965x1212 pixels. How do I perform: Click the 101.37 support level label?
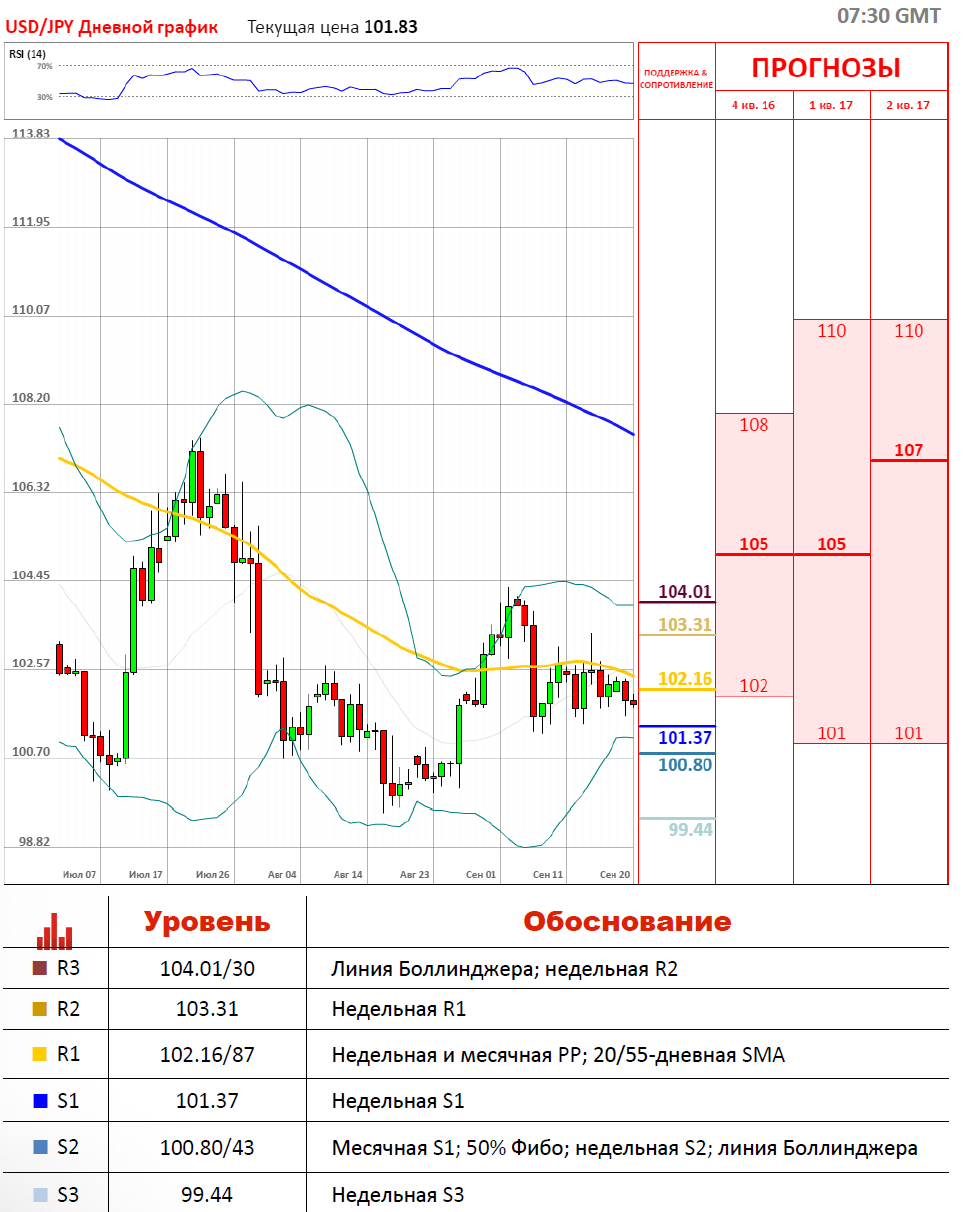[x=685, y=738]
